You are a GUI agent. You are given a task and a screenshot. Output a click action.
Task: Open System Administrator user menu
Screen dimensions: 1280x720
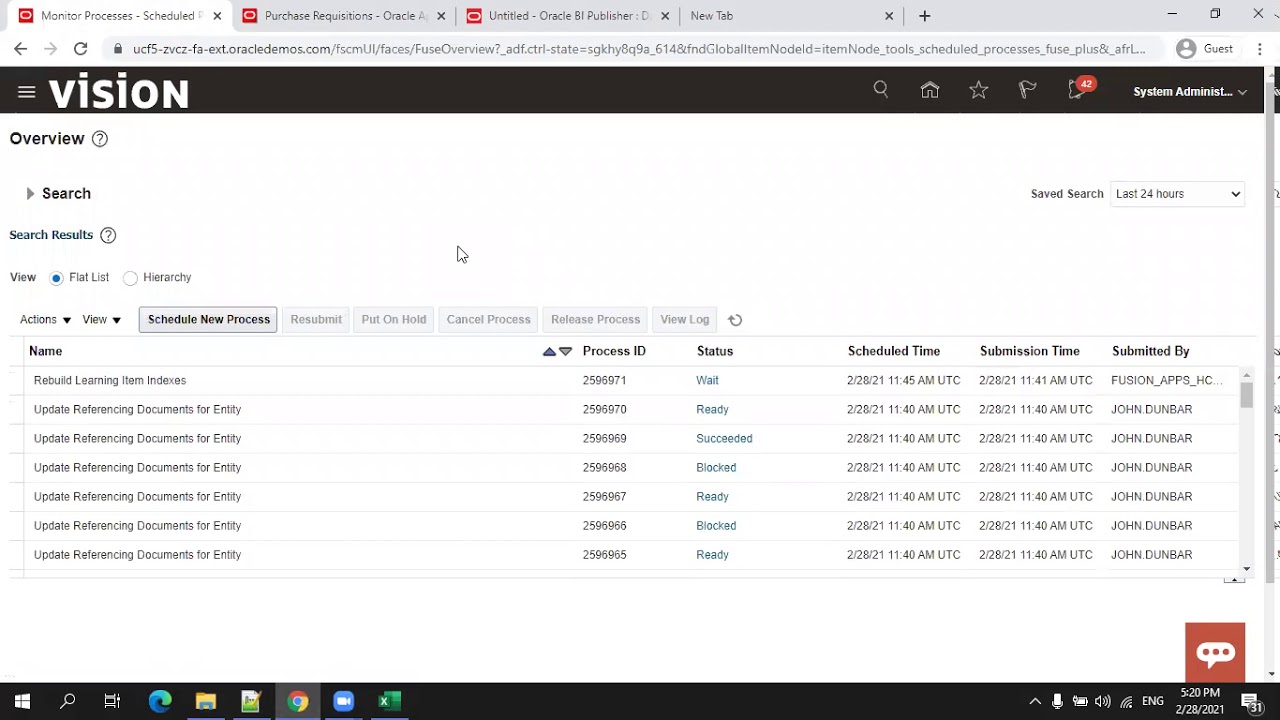coord(1190,91)
